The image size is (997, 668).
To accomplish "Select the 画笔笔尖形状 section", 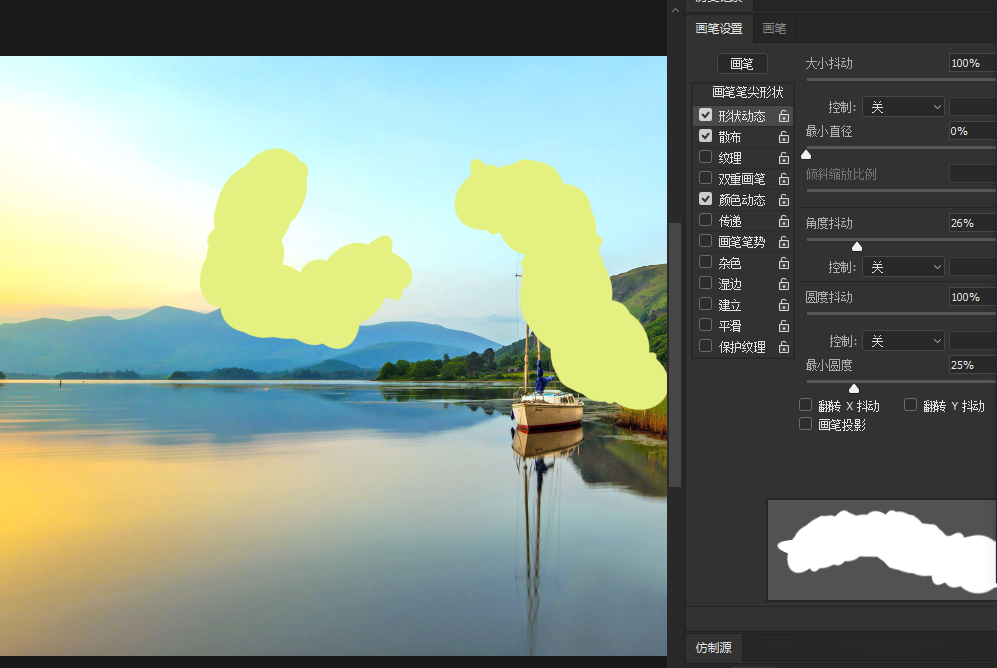I will [743, 93].
